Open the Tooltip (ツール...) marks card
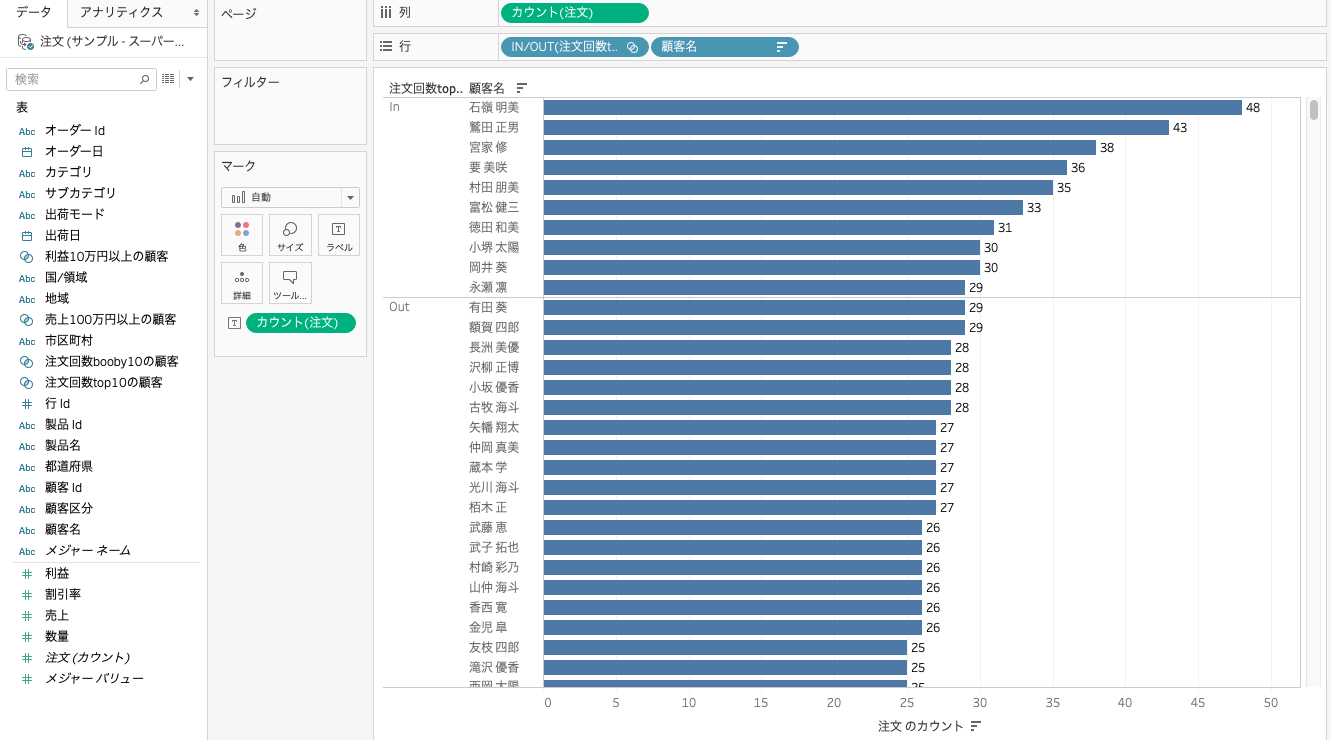 tap(290, 283)
